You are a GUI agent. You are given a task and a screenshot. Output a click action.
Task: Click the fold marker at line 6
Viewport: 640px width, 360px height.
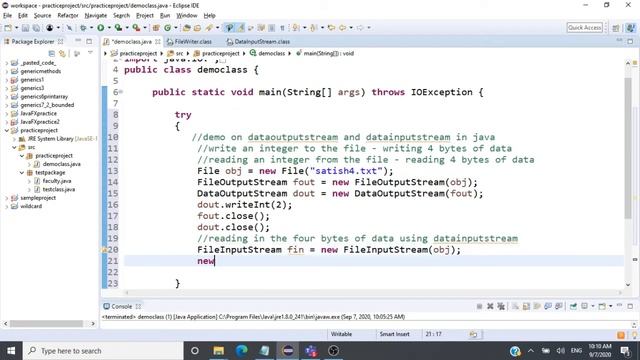click(121, 92)
